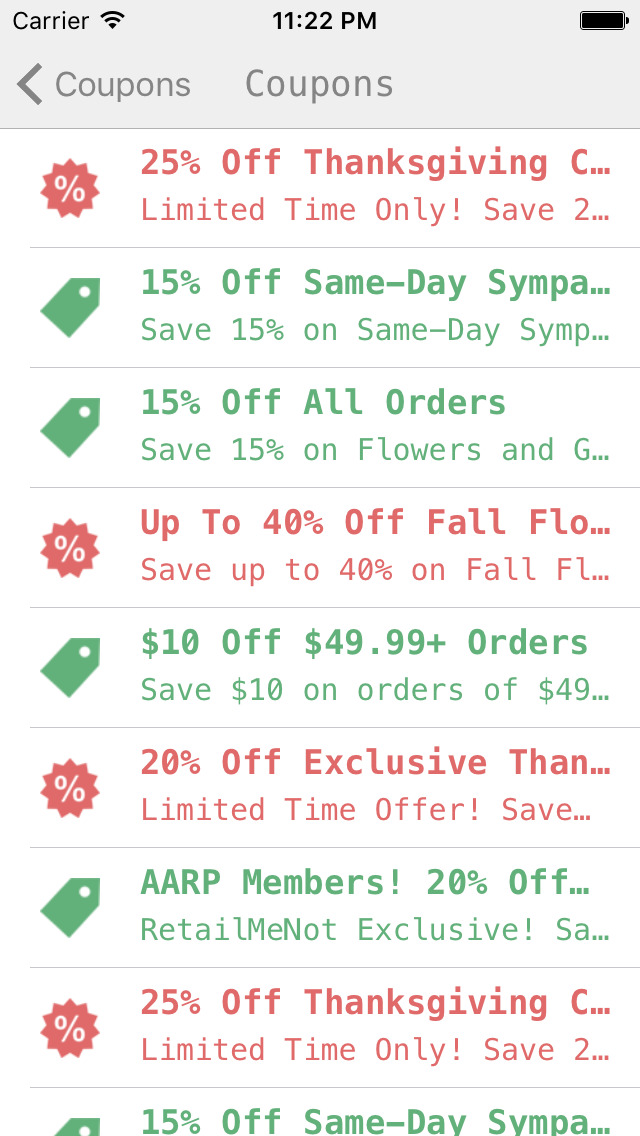This screenshot has width=640, height=1136.
Task: Tap the percent badge on the second 25% Off Thanksgiving row
Action: coord(69,1026)
